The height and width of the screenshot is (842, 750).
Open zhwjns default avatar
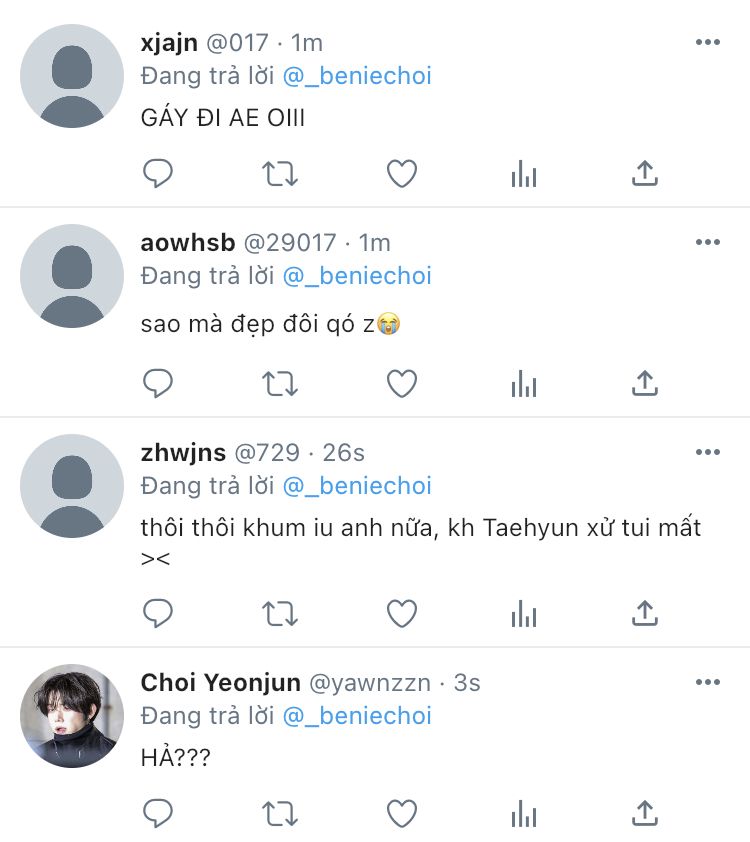coord(72,486)
